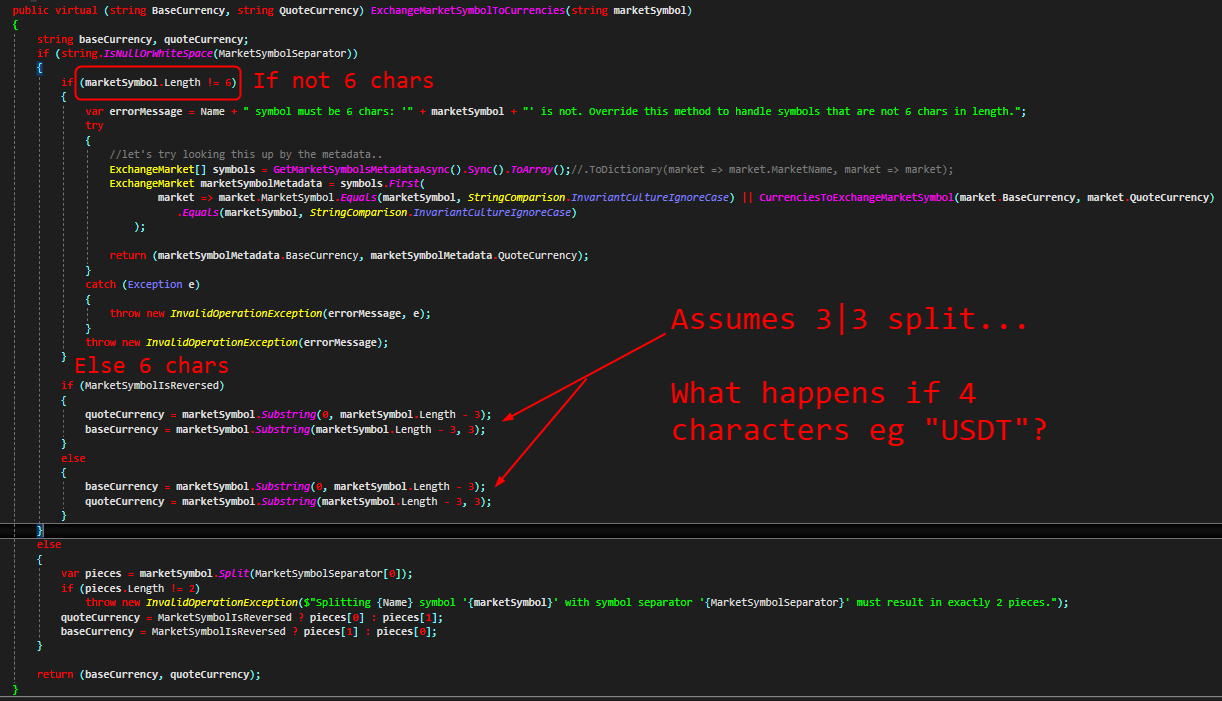Screen dimensions: 1222x701
Task: Click the highlighted closing brace line
Action: coord(40,529)
